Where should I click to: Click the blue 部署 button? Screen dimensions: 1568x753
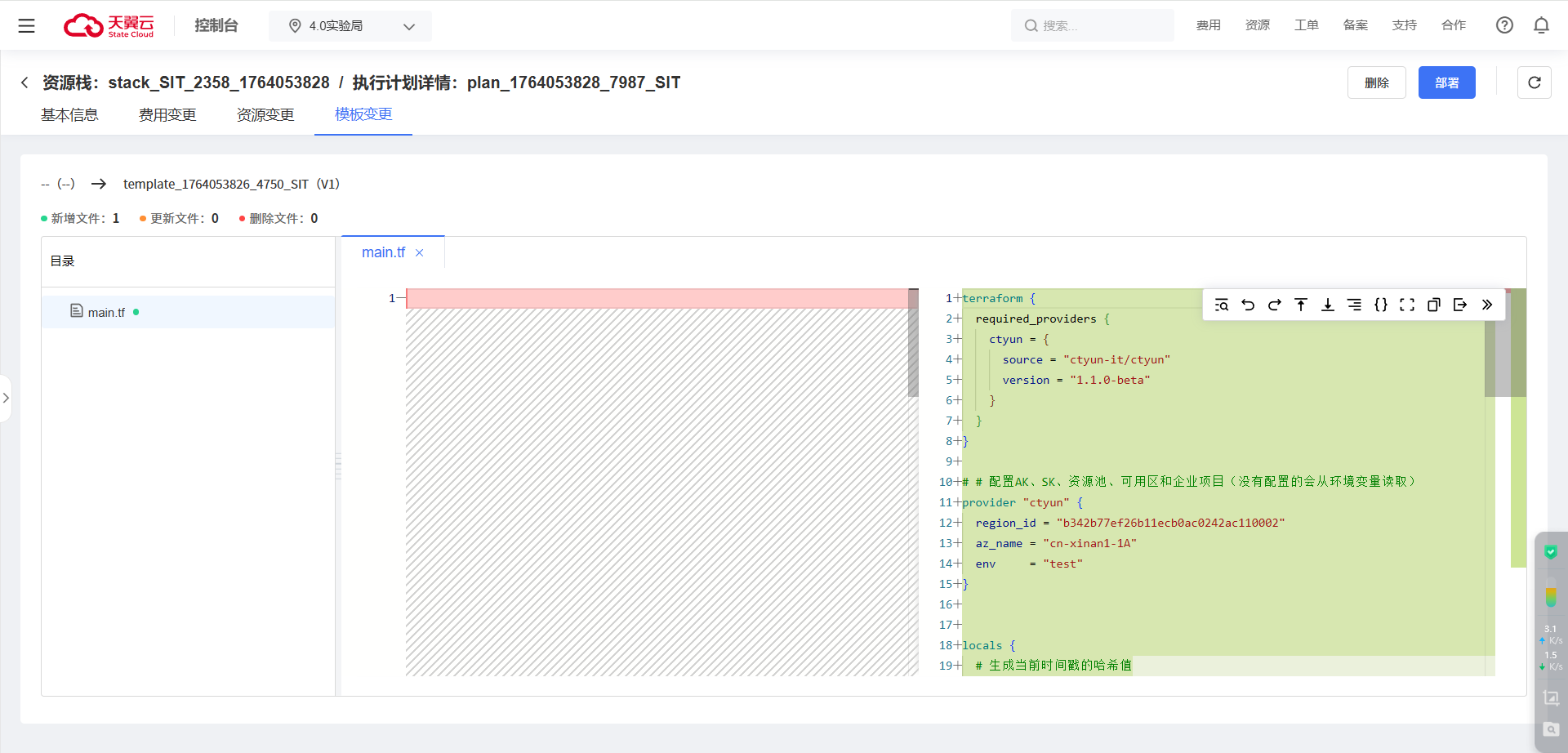[1446, 82]
